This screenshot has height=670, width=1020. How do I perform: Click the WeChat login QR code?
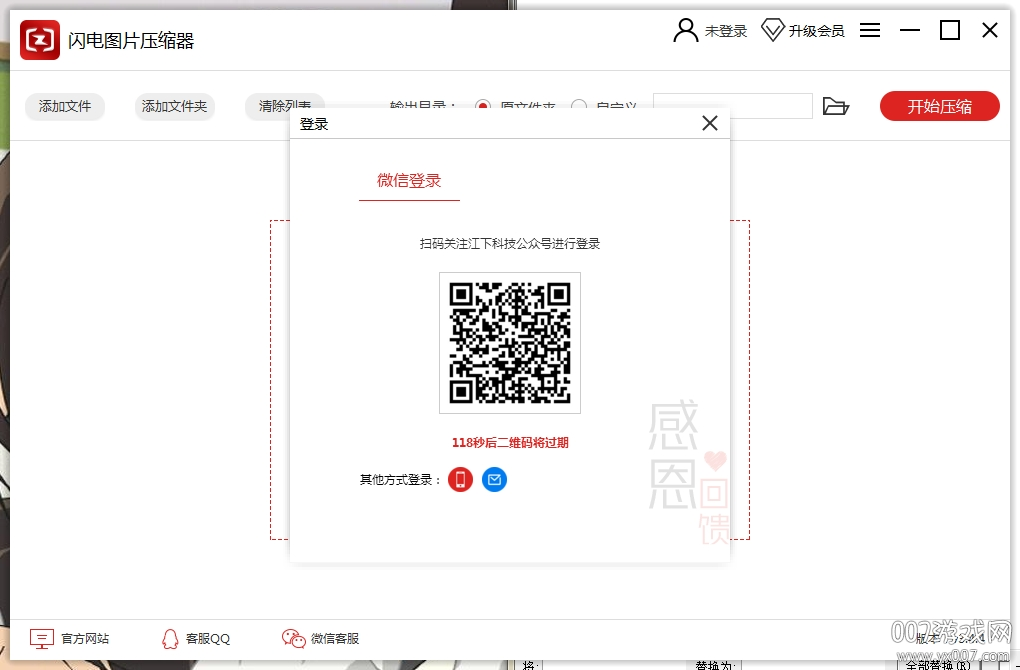pos(510,343)
